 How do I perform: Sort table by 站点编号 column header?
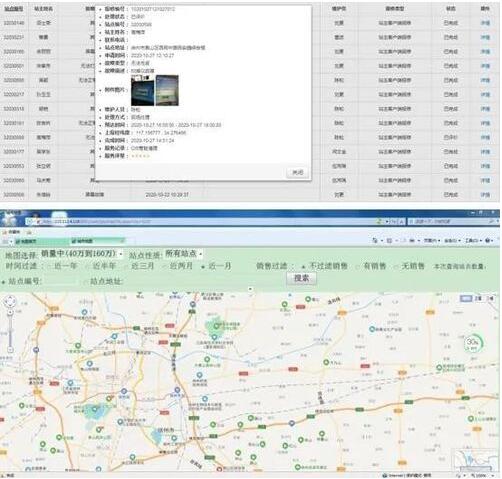click(x=14, y=9)
